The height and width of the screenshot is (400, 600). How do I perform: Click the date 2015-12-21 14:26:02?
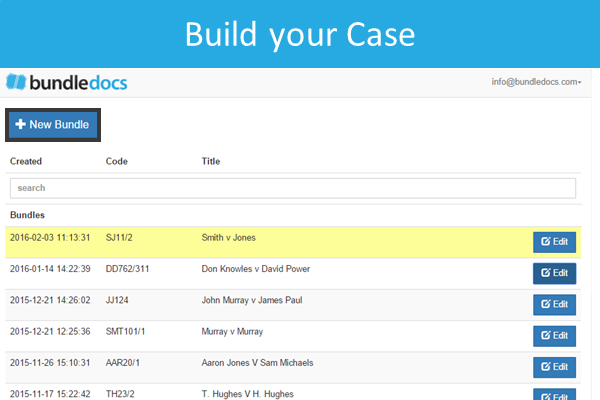click(50, 300)
